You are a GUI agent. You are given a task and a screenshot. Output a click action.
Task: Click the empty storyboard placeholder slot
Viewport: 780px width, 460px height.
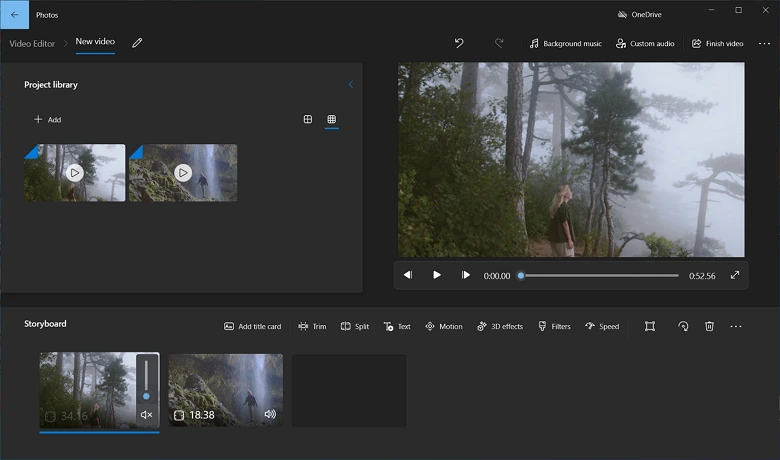click(349, 390)
